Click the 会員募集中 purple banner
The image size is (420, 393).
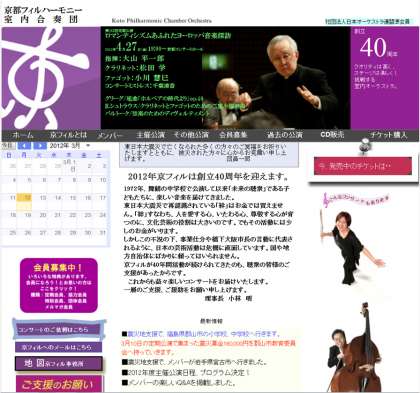[59, 286]
